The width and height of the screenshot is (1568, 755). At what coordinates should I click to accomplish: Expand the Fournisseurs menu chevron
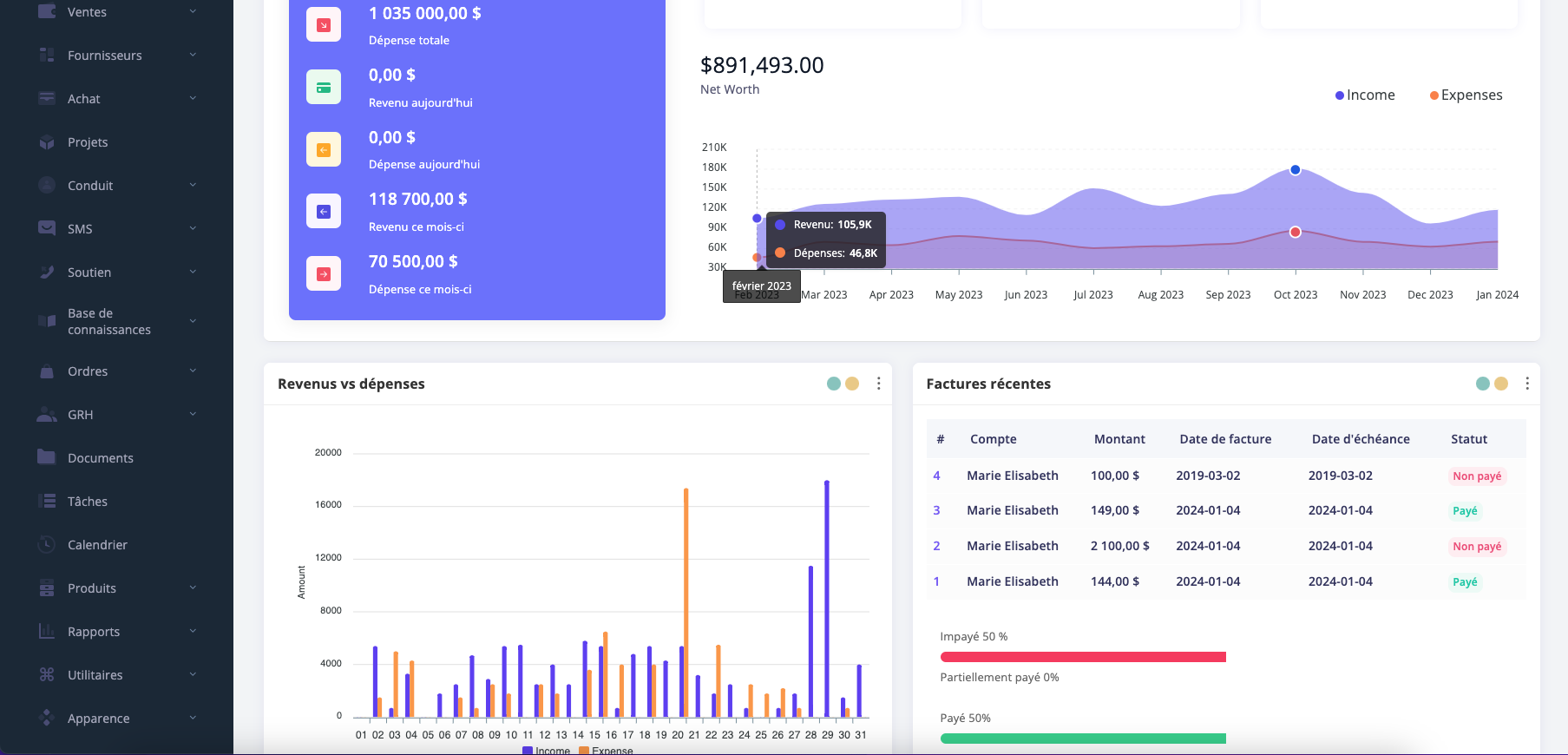[193, 55]
